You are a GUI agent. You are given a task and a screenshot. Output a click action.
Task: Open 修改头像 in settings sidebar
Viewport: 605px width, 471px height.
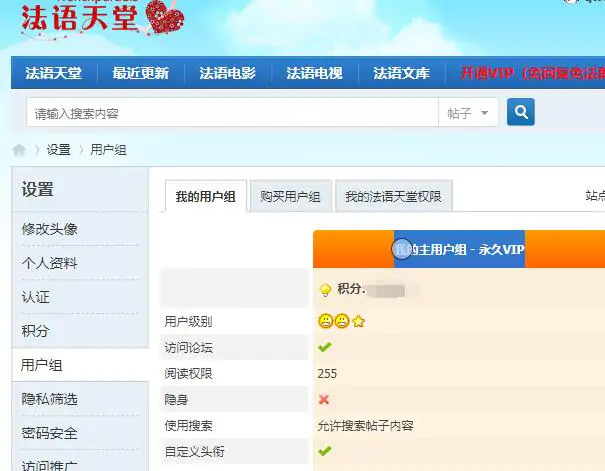point(50,229)
